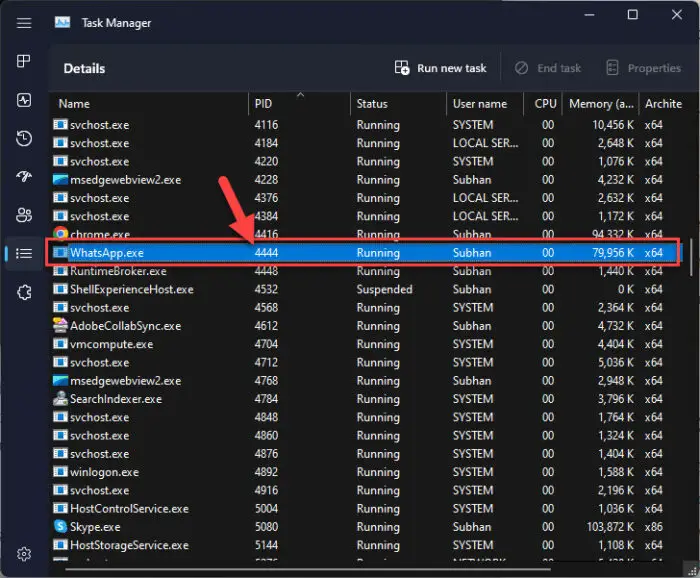
Task: Click the Skype.exe process icon
Action: (60, 526)
